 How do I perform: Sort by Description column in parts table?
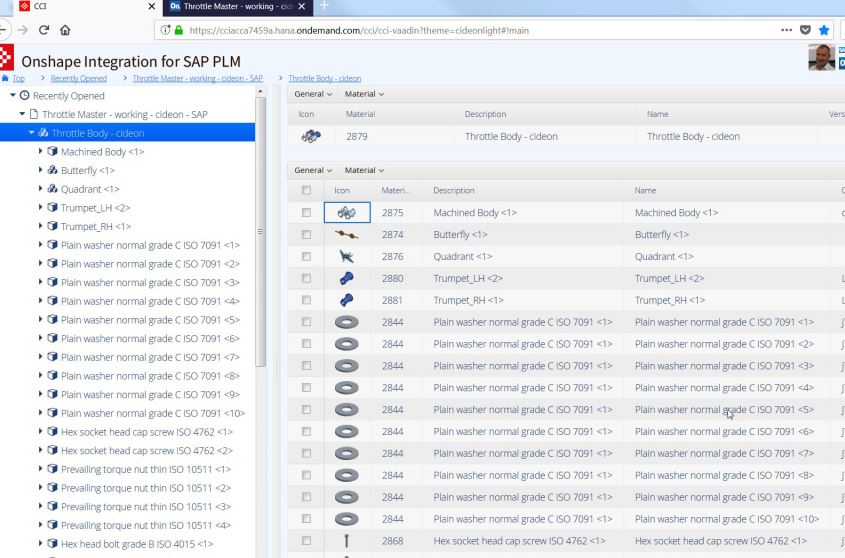453,190
